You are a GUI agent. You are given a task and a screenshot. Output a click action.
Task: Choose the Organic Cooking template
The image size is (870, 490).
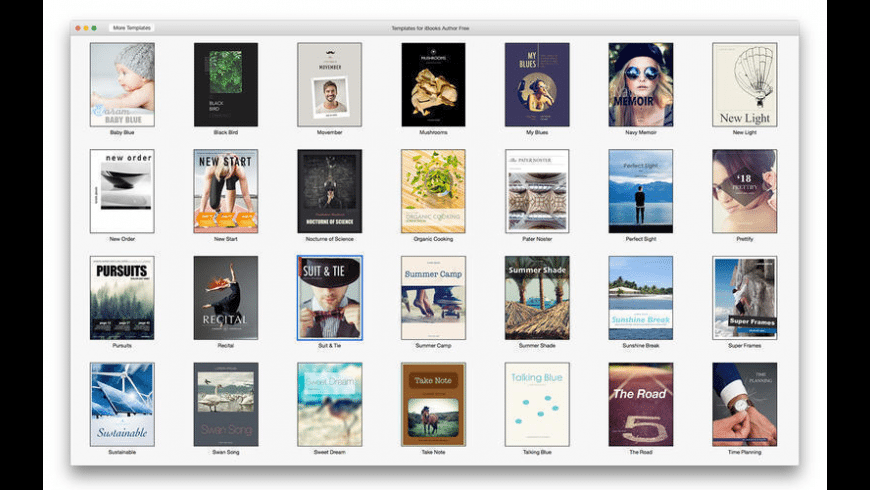pyautogui.click(x=433, y=191)
